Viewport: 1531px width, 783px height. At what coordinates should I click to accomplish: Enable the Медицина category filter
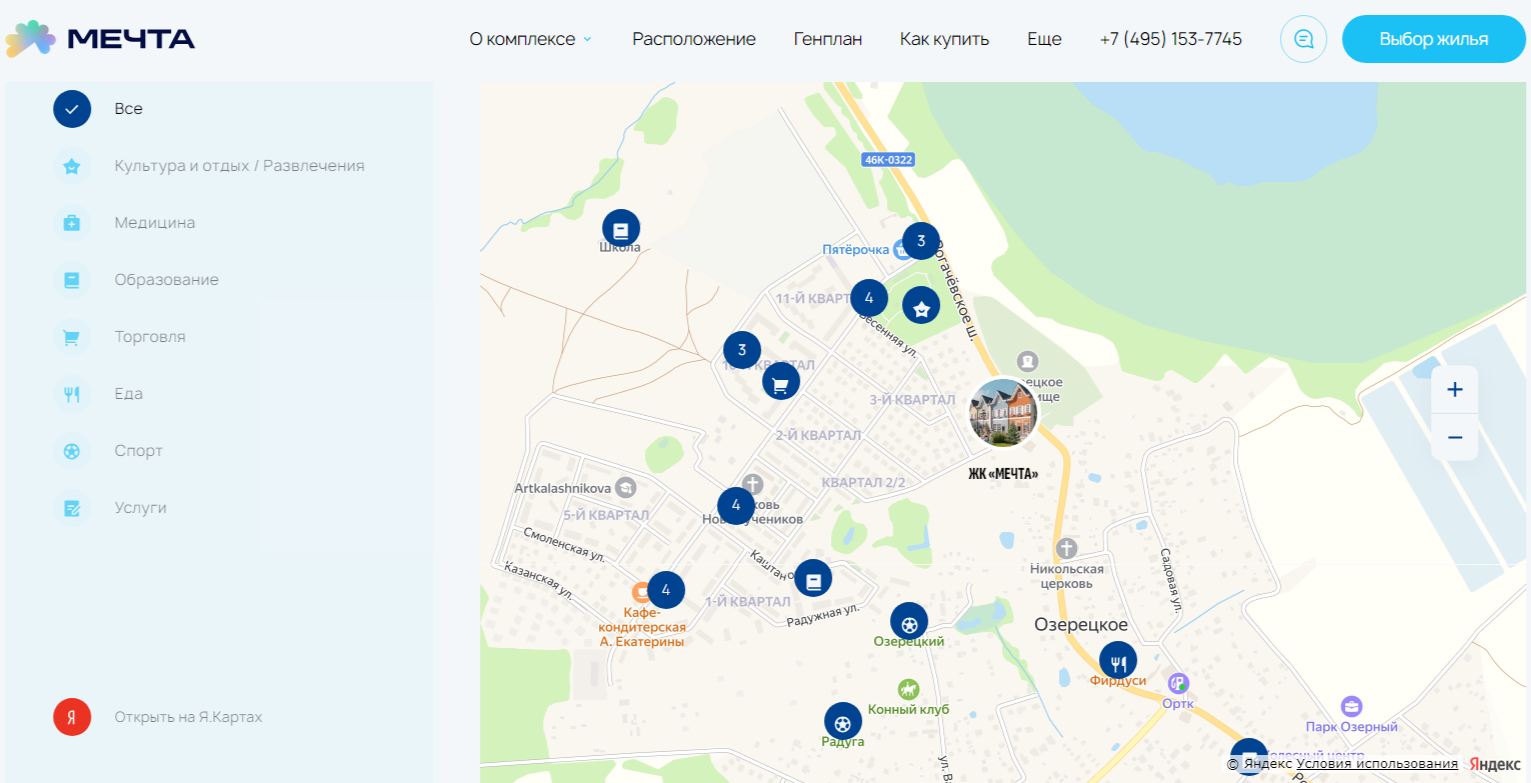pos(72,223)
